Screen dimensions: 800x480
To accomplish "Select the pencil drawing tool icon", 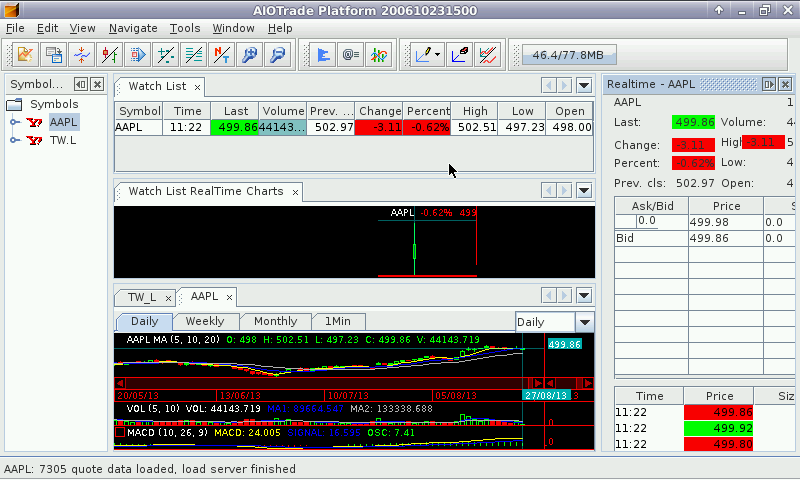I will pyautogui.click(x=424, y=55).
